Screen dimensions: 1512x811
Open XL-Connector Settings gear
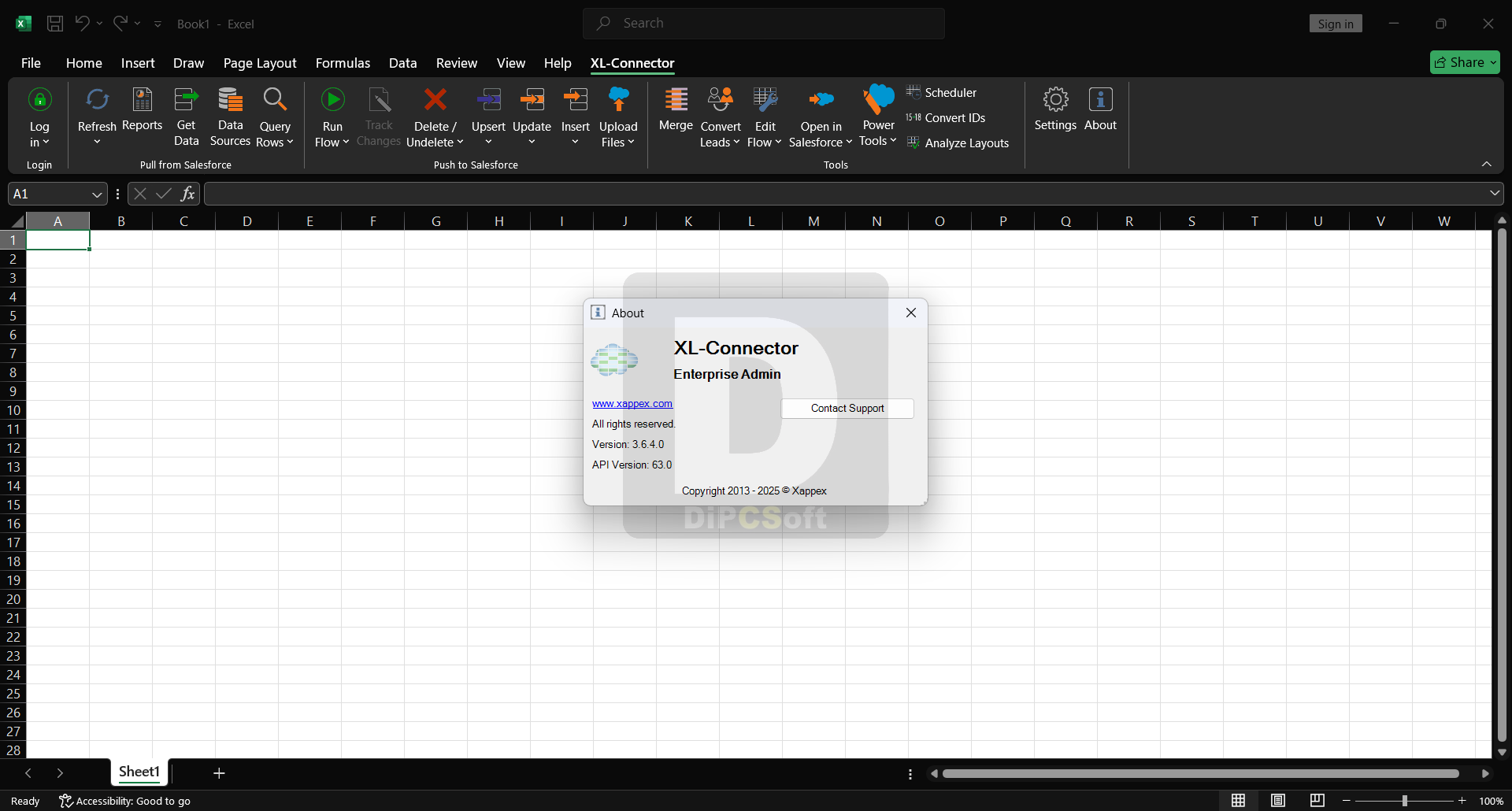[1055, 100]
